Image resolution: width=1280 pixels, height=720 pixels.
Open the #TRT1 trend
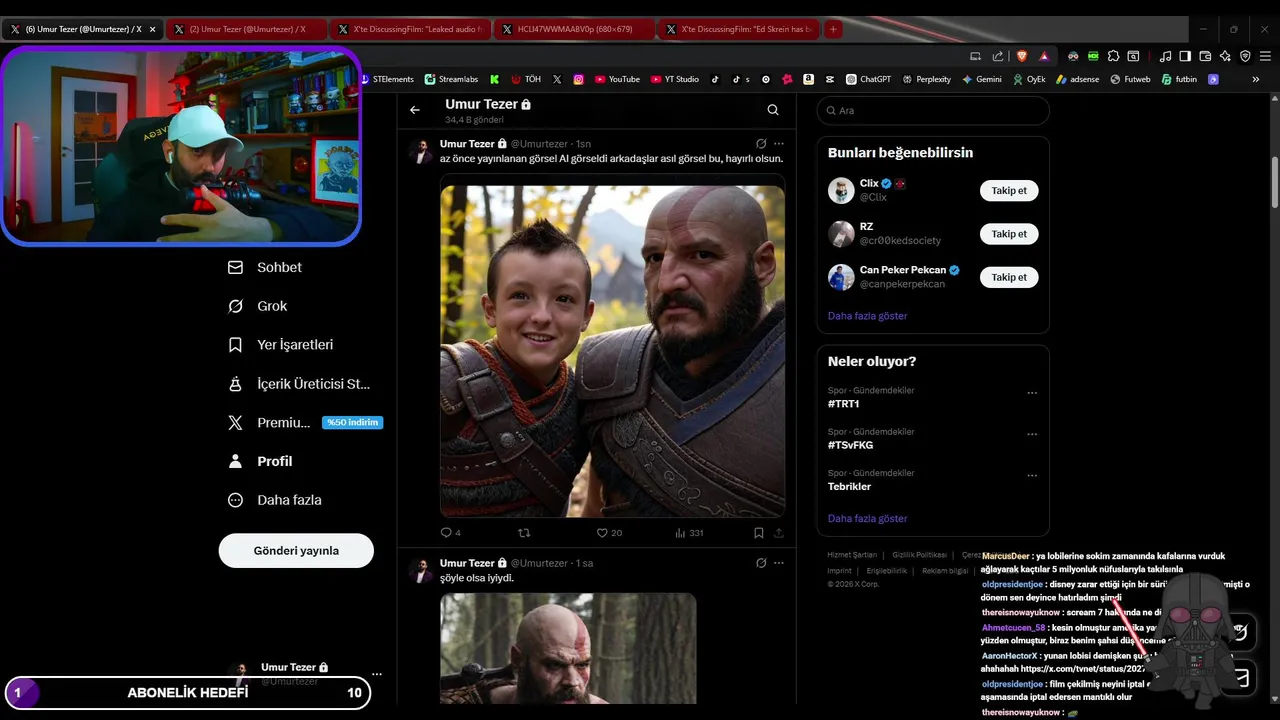(x=843, y=404)
